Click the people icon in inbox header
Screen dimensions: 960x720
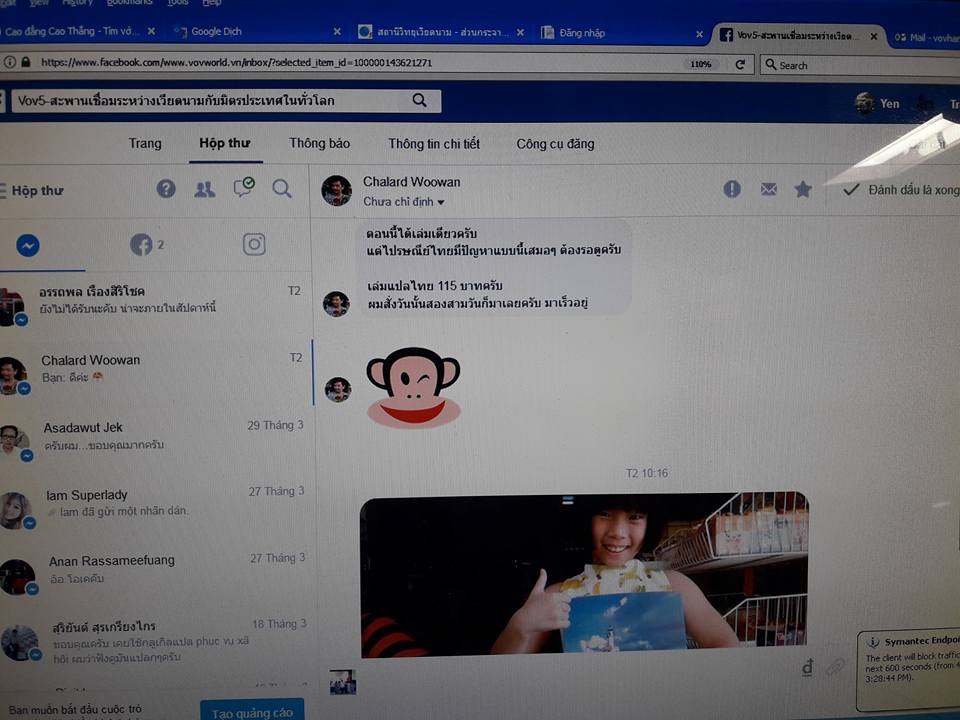coord(204,189)
